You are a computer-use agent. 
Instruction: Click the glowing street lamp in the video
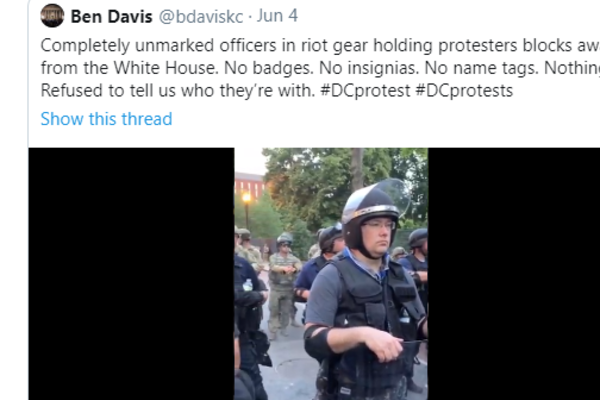click(x=246, y=198)
